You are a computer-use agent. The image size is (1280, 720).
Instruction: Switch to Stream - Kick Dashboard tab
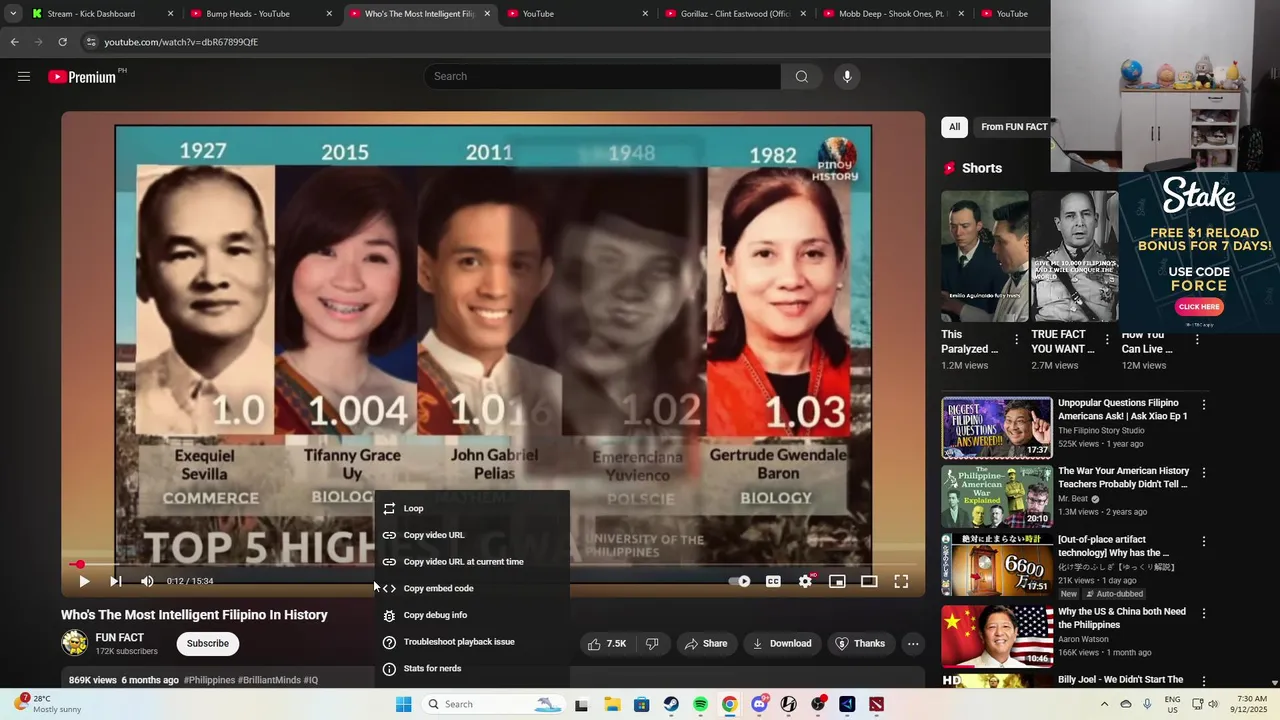[x=102, y=14]
